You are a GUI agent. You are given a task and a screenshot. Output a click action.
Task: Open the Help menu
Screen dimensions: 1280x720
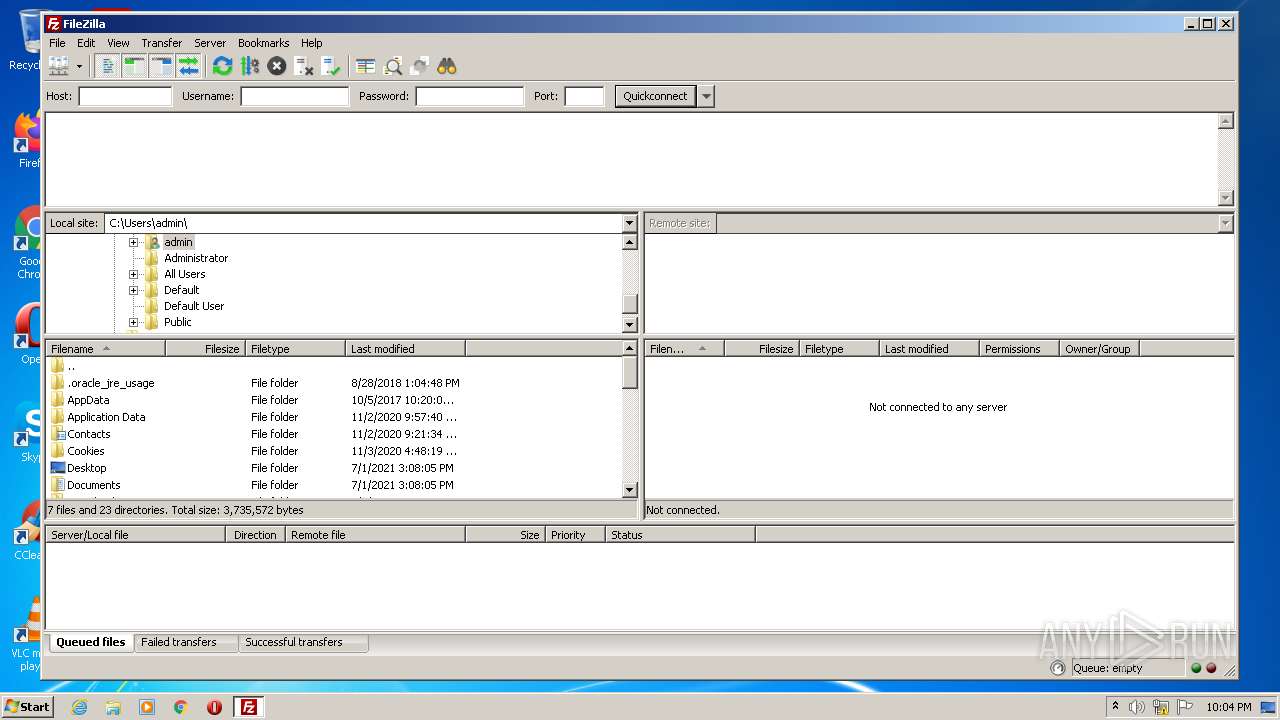coord(312,43)
